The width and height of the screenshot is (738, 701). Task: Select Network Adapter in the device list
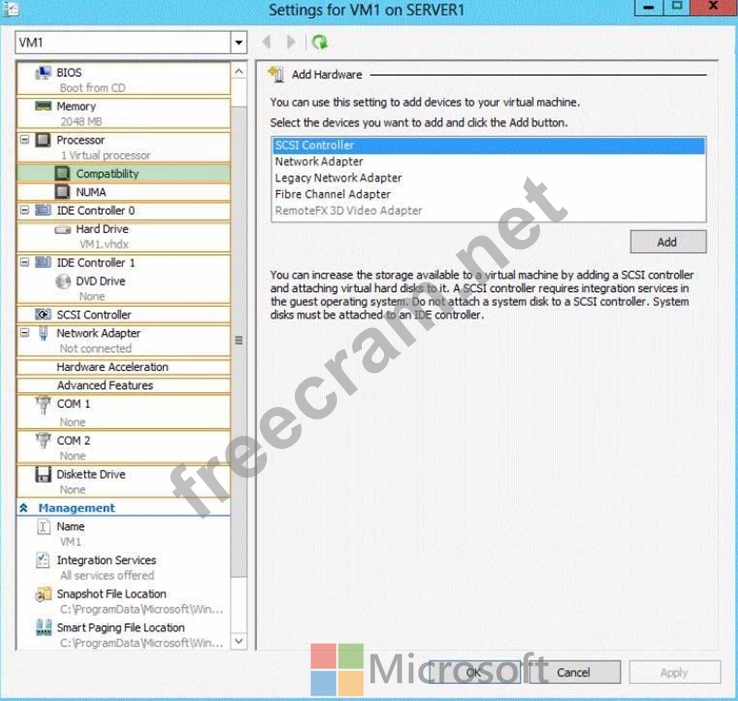coord(489,161)
